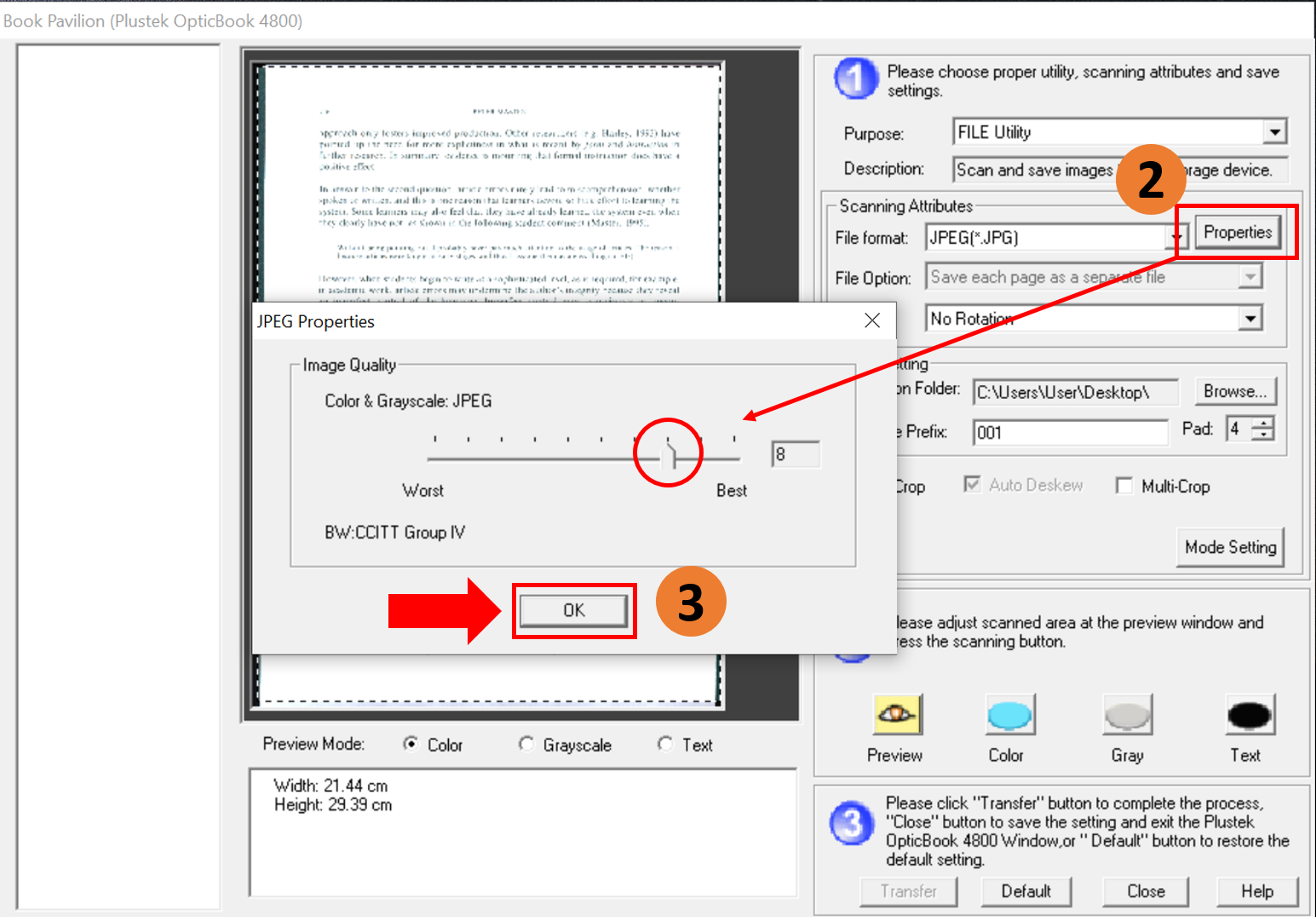Select the Grayscale preview mode
This screenshot has width=1316, height=917.
pyautogui.click(x=526, y=744)
